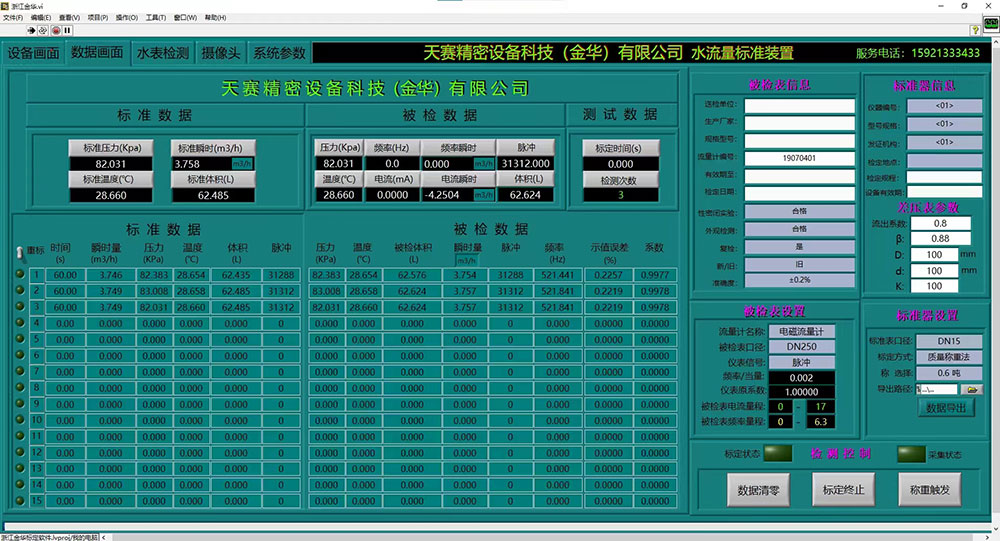Open the 帮助(H) menu
The height and width of the screenshot is (541, 1000).
point(216,18)
